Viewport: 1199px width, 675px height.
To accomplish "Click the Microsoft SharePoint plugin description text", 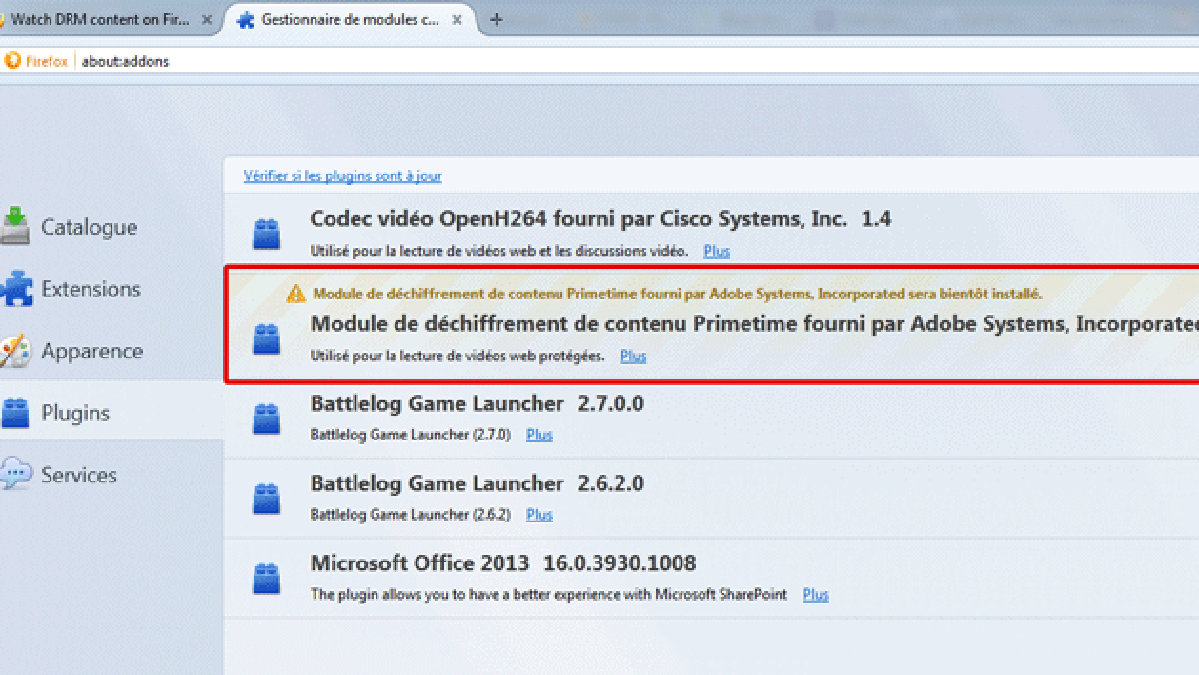I will pyautogui.click(x=548, y=594).
